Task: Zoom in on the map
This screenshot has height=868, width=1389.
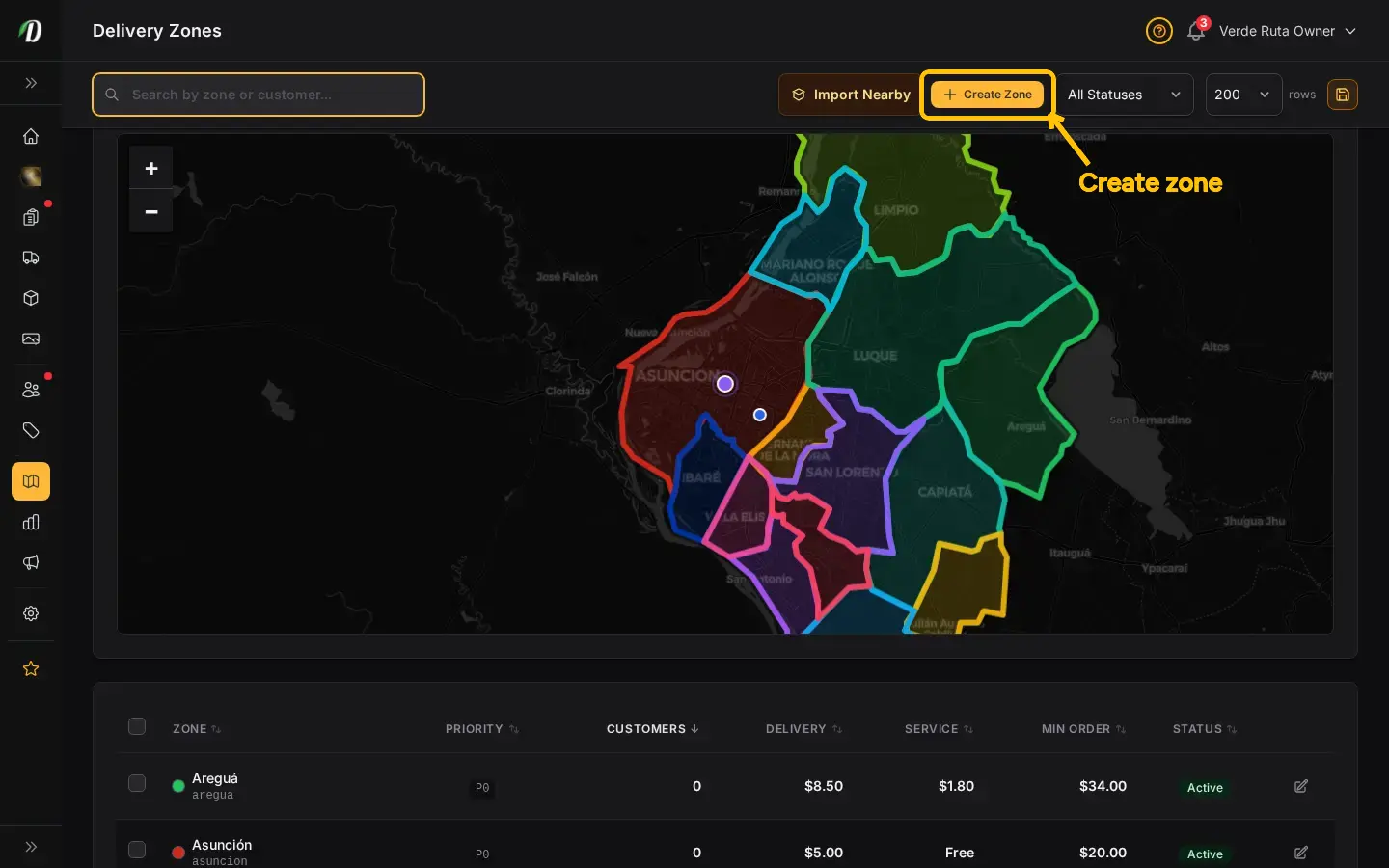Action: [151, 168]
